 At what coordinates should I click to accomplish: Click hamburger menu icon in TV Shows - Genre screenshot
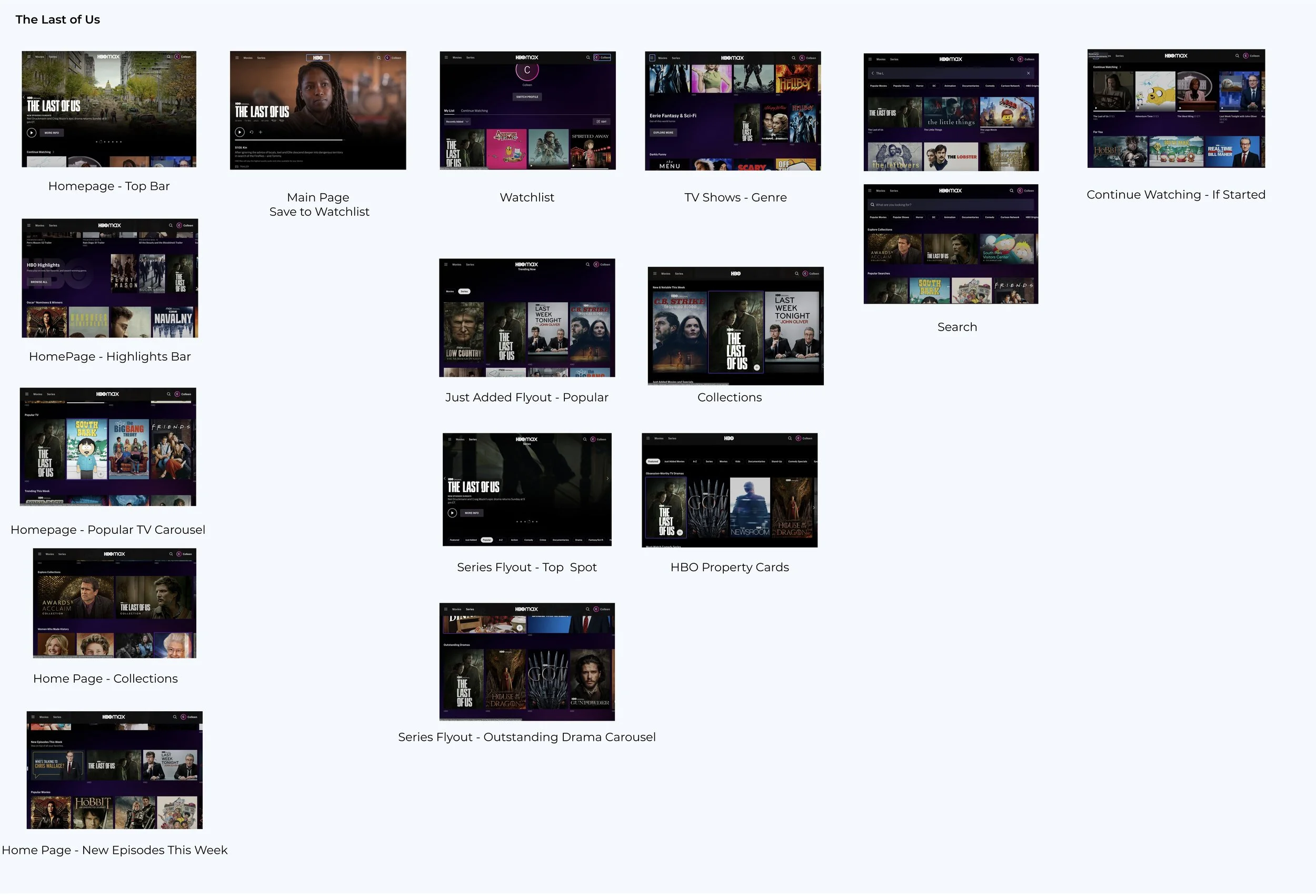(x=652, y=58)
